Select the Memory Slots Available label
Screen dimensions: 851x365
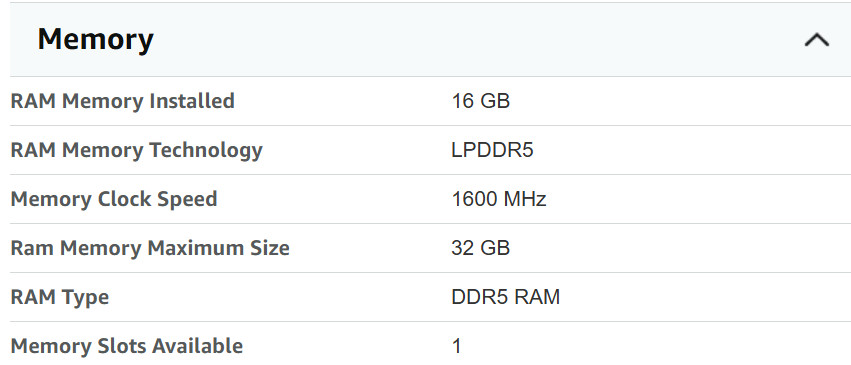[126, 346]
